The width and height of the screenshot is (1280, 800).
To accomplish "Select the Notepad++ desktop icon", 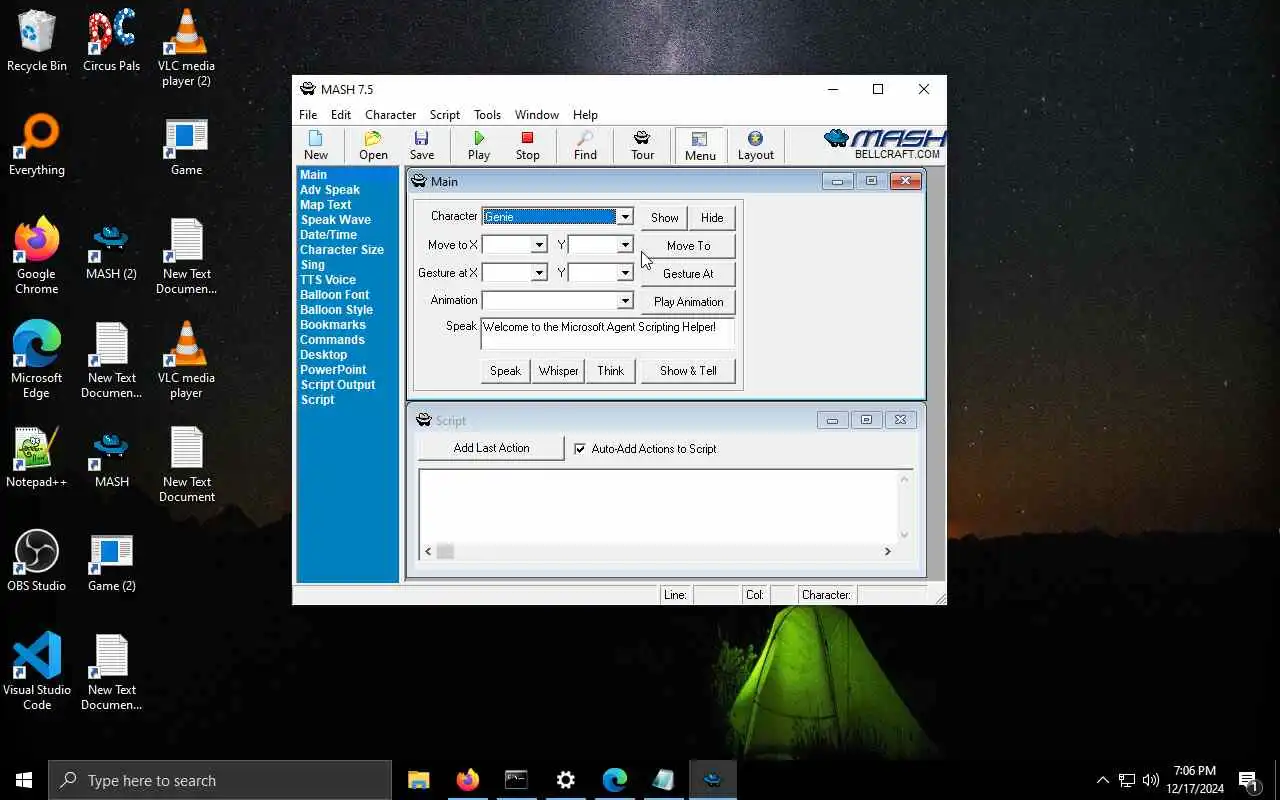I will tap(37, 458).
